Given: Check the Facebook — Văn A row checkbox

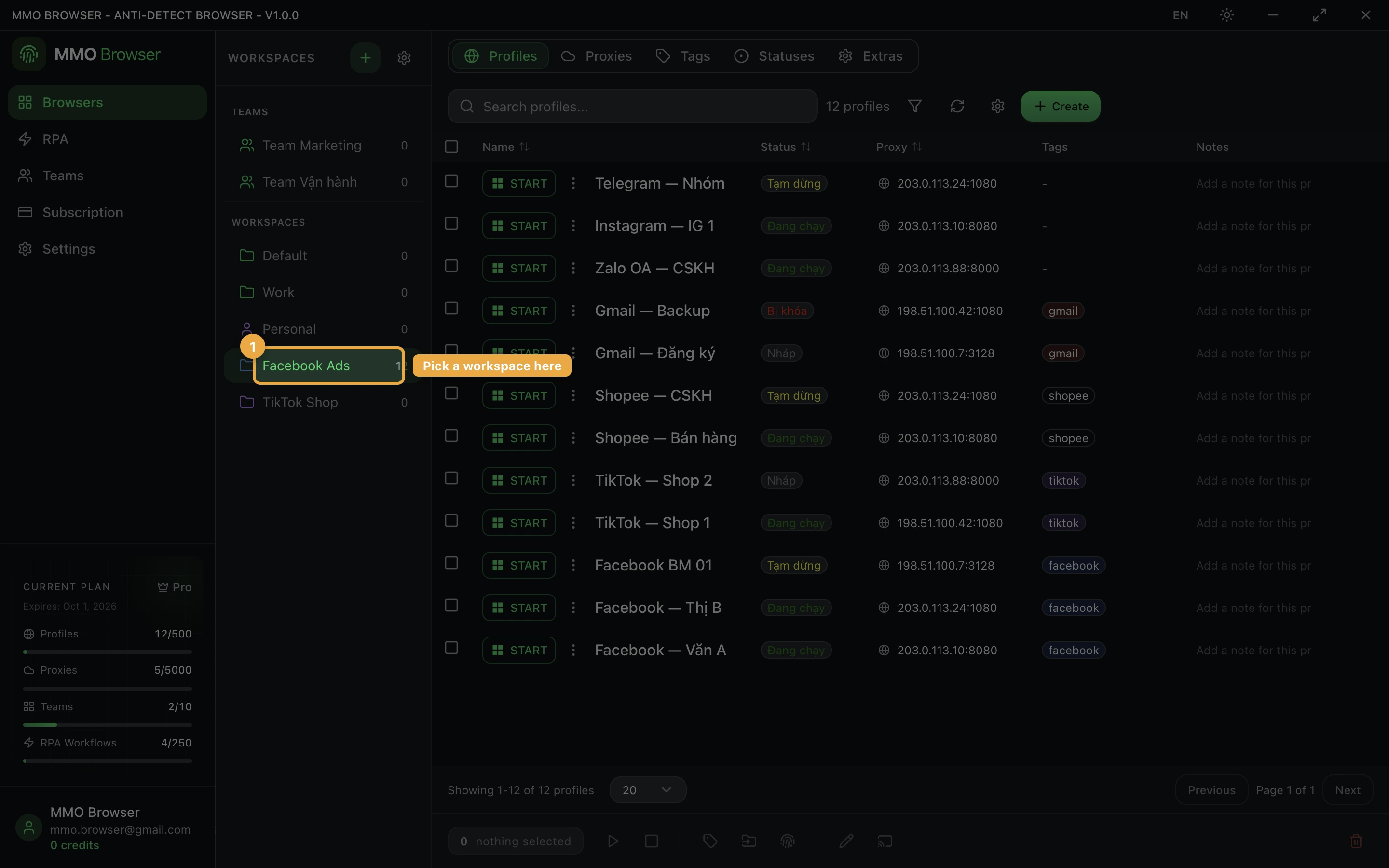Looking at the screenshot, I should 452,648.
